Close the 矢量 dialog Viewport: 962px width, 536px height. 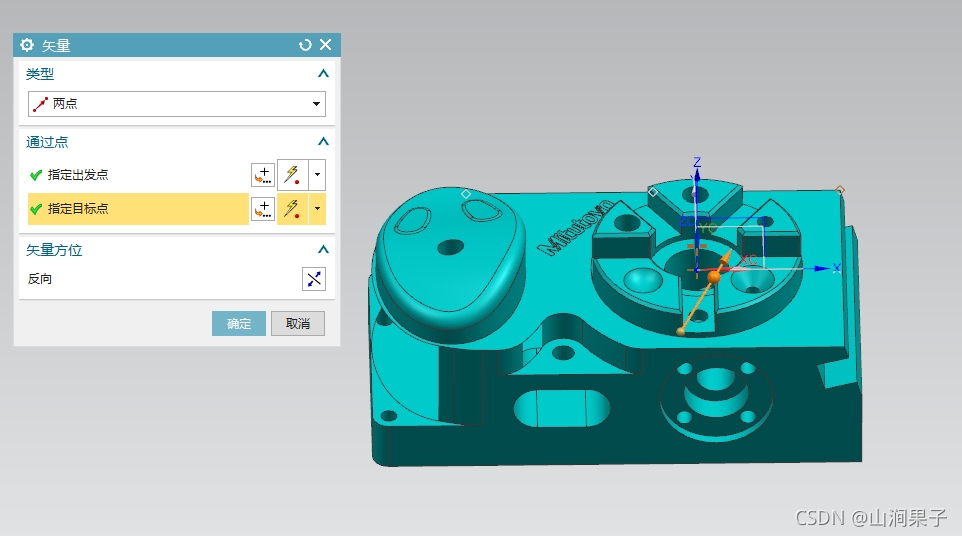(326, 44)
